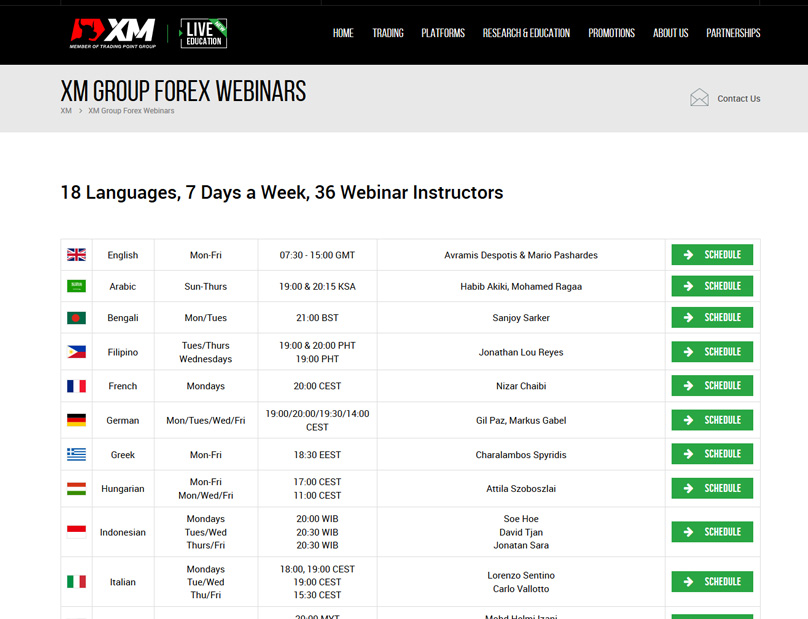Click 'Avramis Despotis & Mario Pashardes' instructors
The image size is (808, 619).
coord(521,255)
